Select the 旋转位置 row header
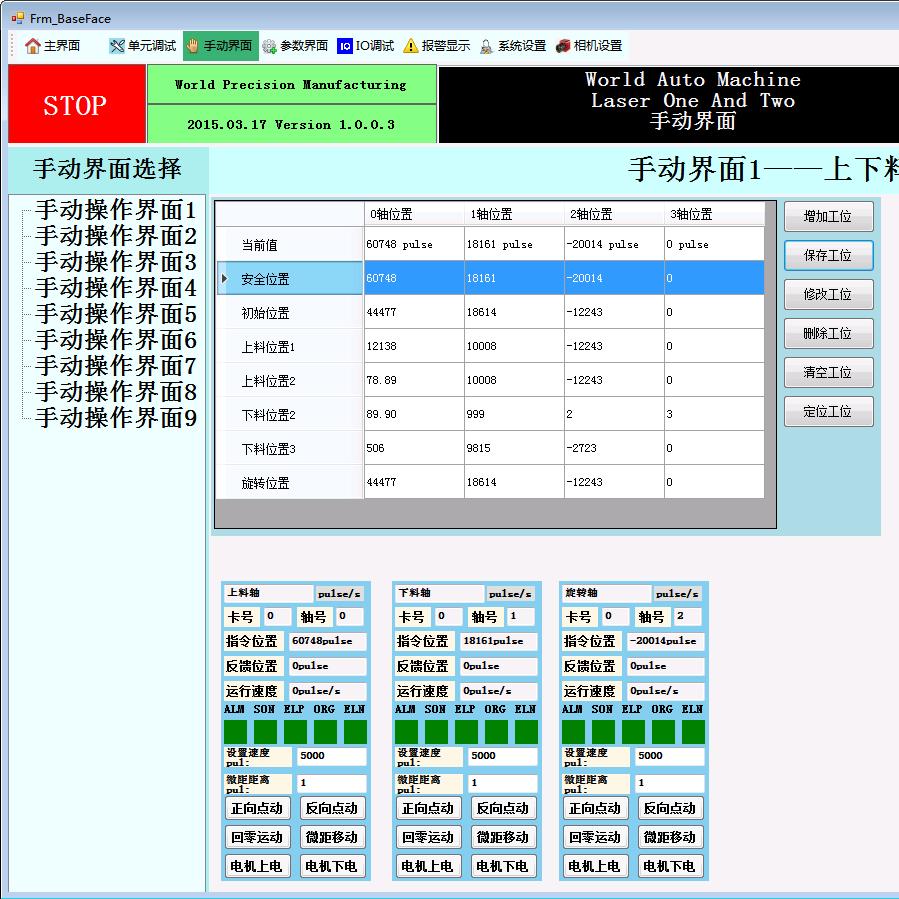Image resolution: width=899 pixels, height=899 pixels. click(x=290, y=482)
